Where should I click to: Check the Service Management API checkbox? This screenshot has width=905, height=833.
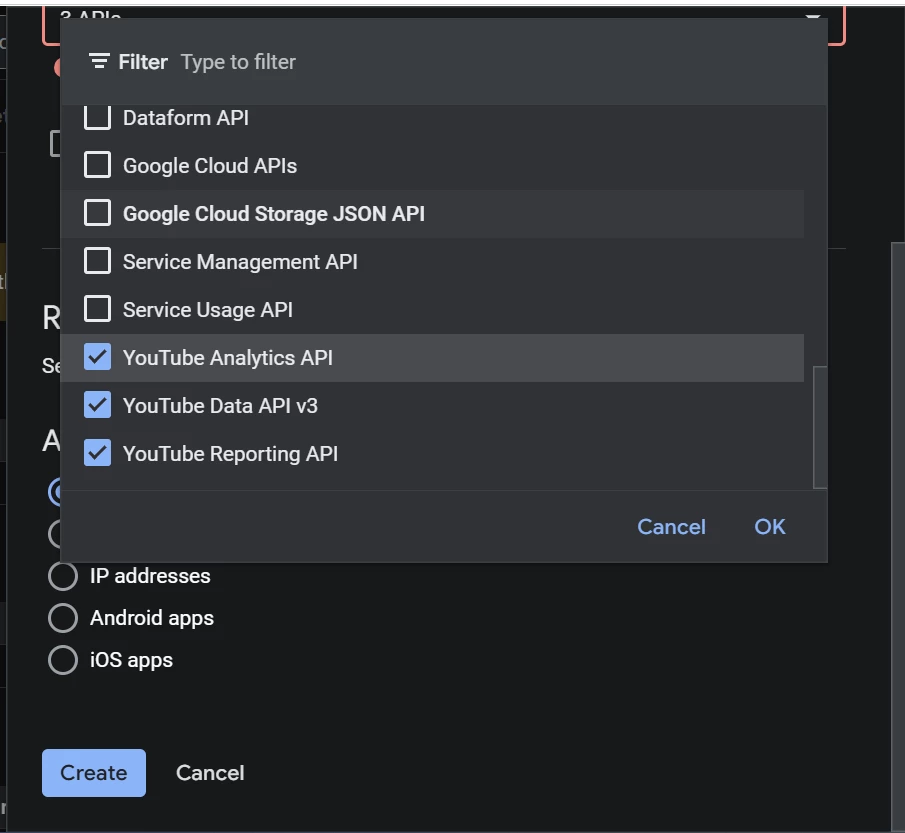tap(98, 261)
